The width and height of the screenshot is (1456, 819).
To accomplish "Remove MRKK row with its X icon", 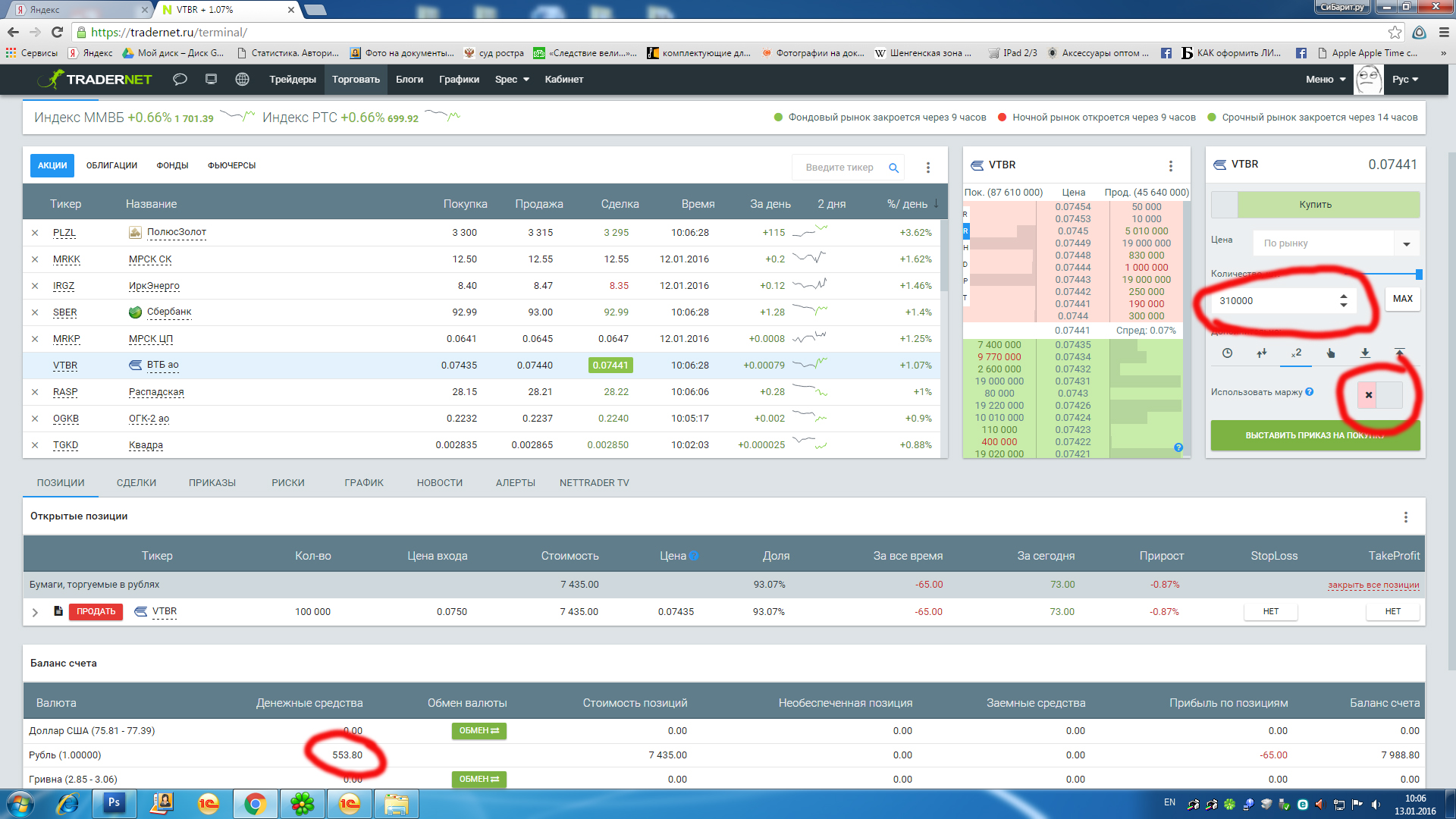I will coord(35,259).
